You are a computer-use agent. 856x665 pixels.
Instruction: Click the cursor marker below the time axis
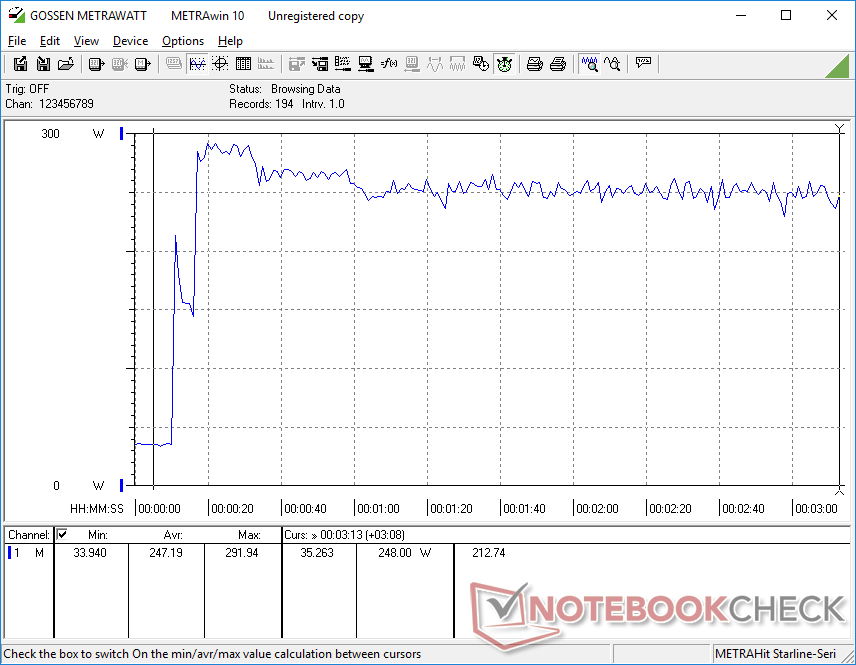pyautogui.click(x=840, y=491)
